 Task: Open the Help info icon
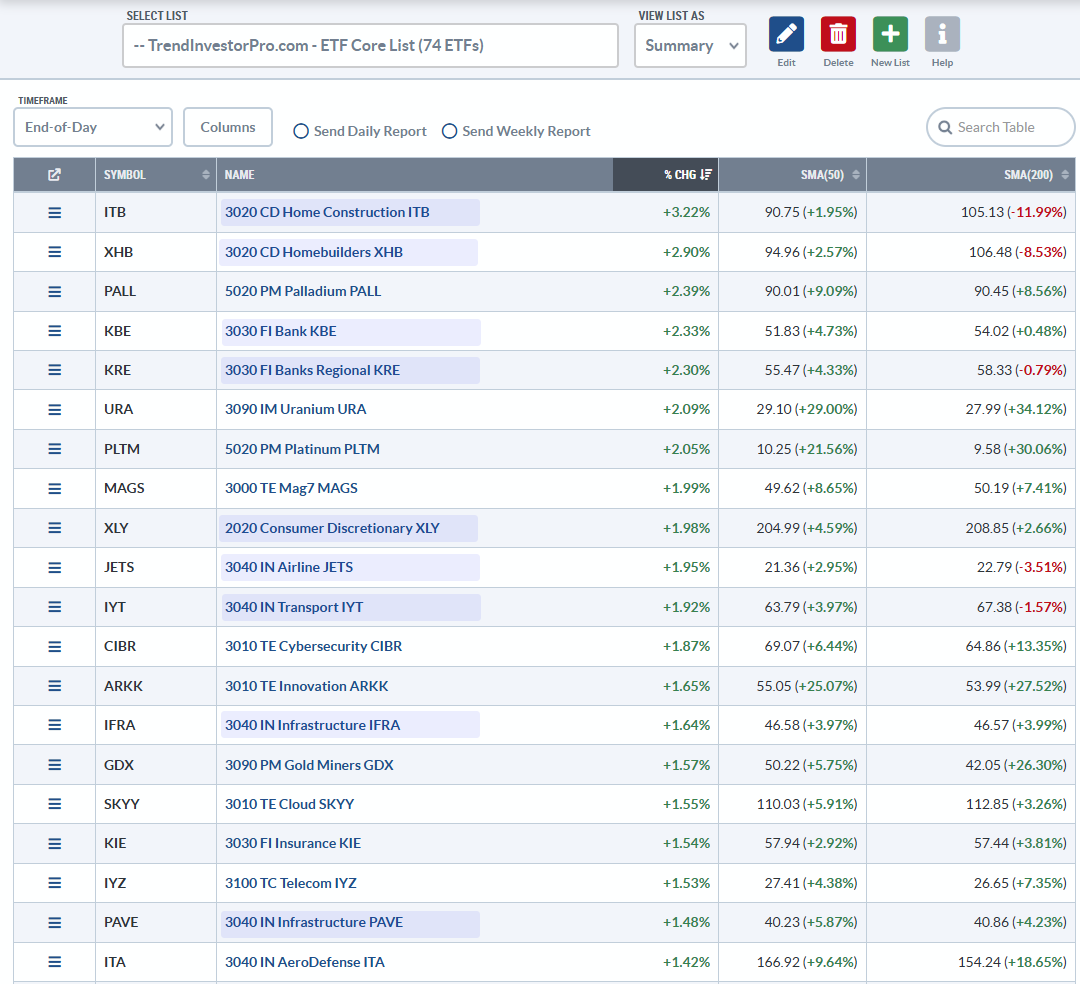click(942, 34)
